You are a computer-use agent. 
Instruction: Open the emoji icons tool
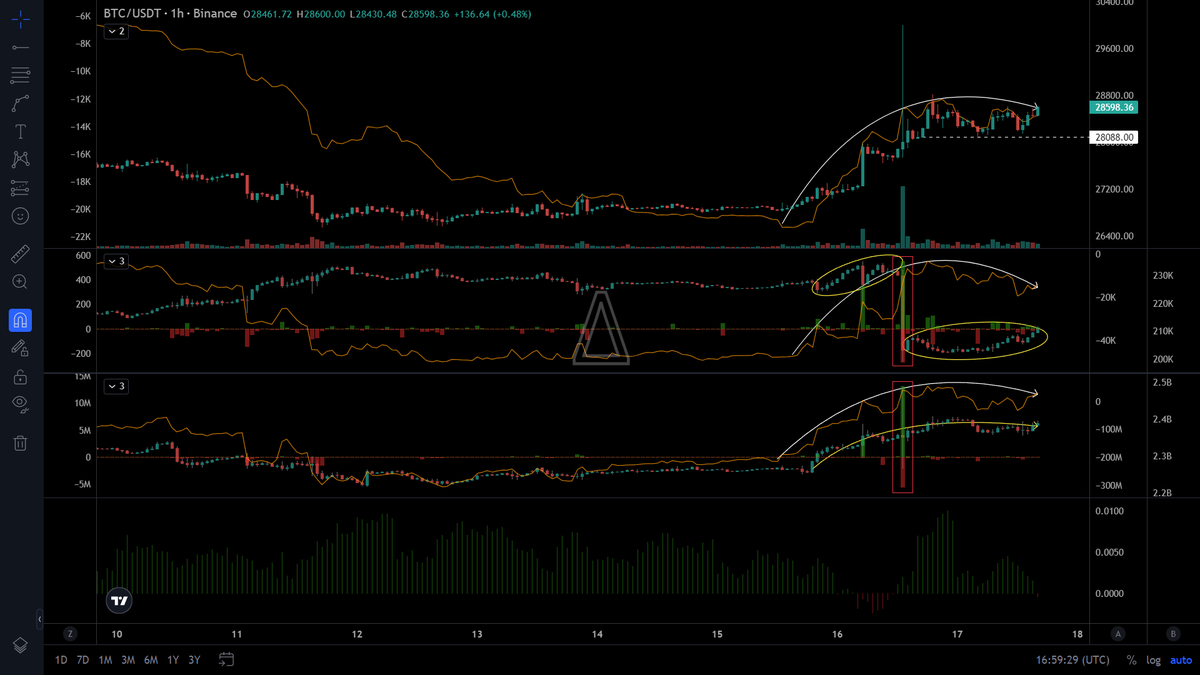(20, 215)
